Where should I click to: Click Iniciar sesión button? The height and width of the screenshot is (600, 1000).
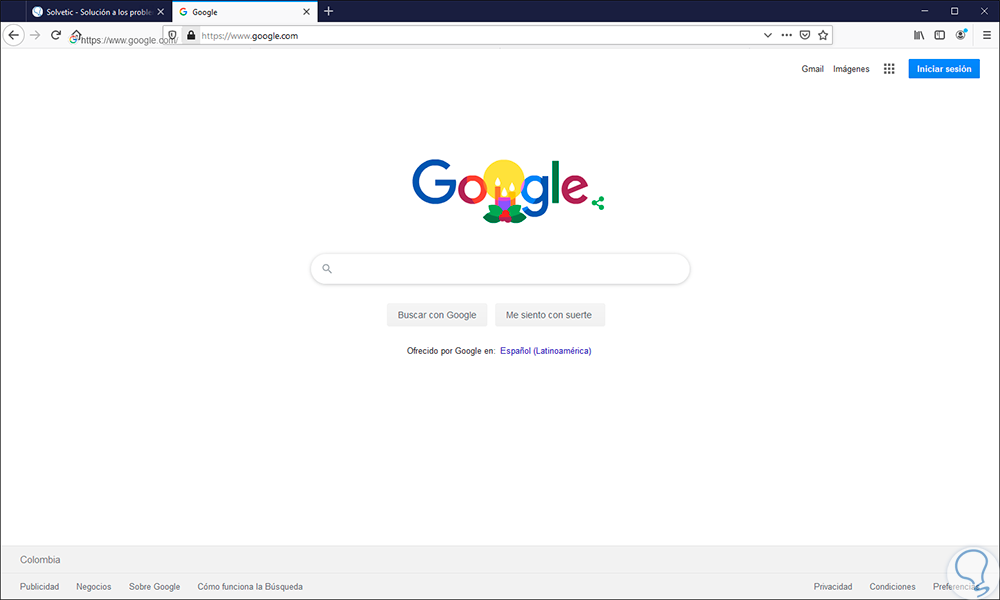pyautogui.click(x=944, y=69)
